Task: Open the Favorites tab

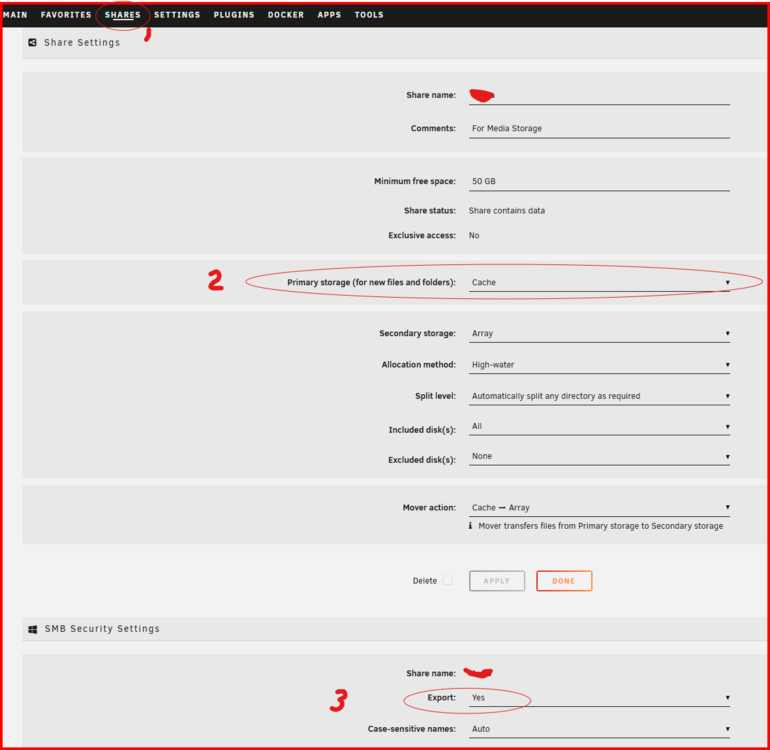Action: point(66,15)
